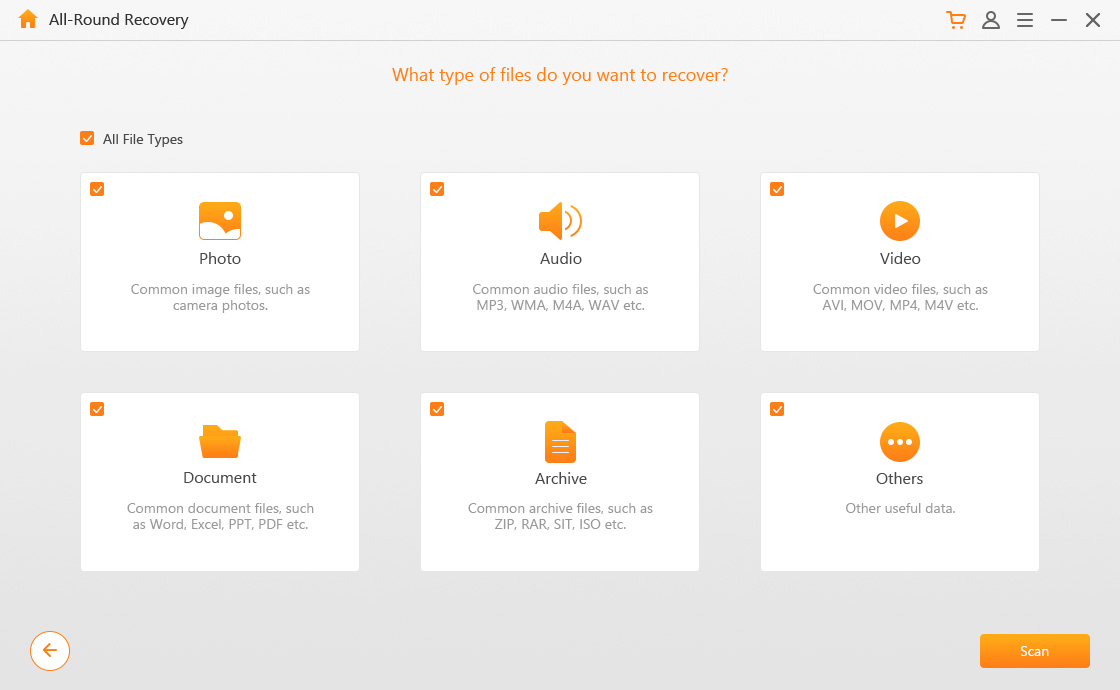1120x690 pixels.
Task: Deselect the Archive checkbox
Action: [437, 408]
